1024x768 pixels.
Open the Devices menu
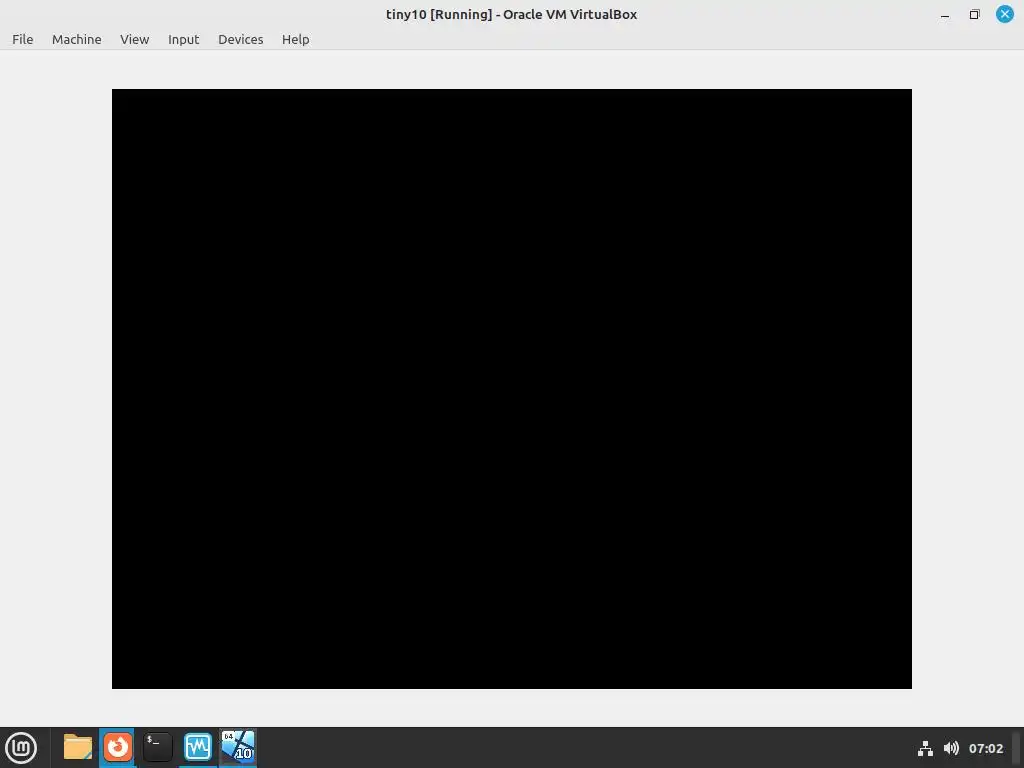pos(240,39)
